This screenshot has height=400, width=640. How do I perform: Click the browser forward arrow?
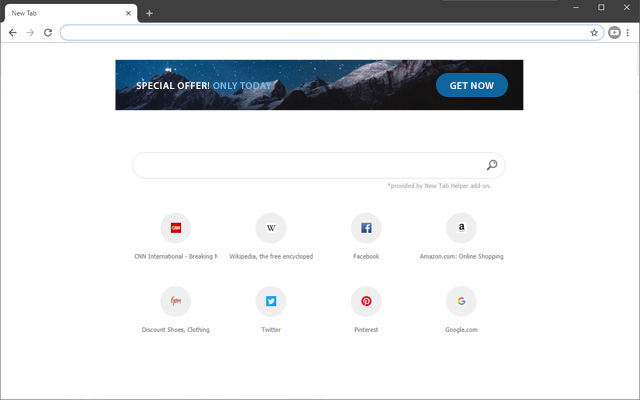pos(30,33)
